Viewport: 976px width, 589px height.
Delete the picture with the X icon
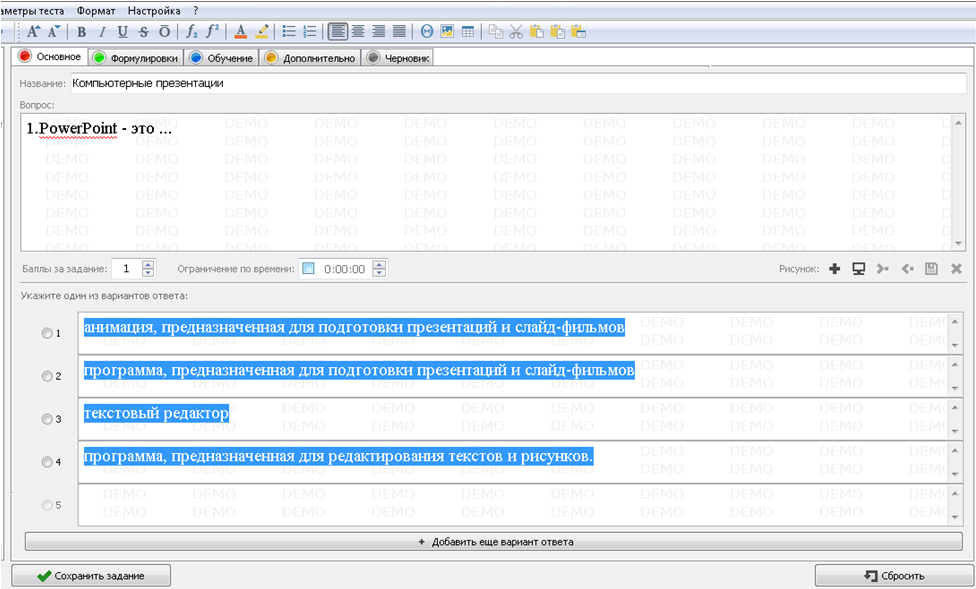[956, 269]
